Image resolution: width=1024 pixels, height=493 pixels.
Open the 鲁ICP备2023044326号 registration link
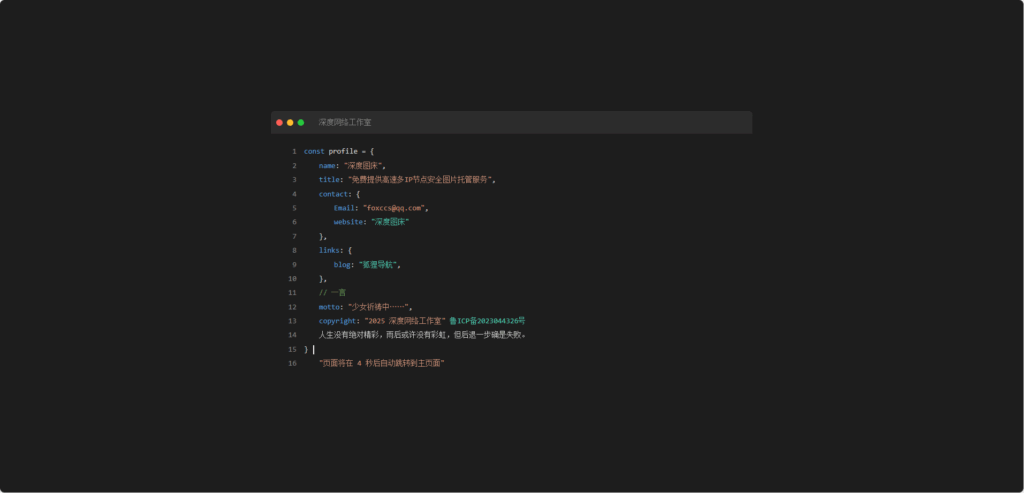click(487, 321)
